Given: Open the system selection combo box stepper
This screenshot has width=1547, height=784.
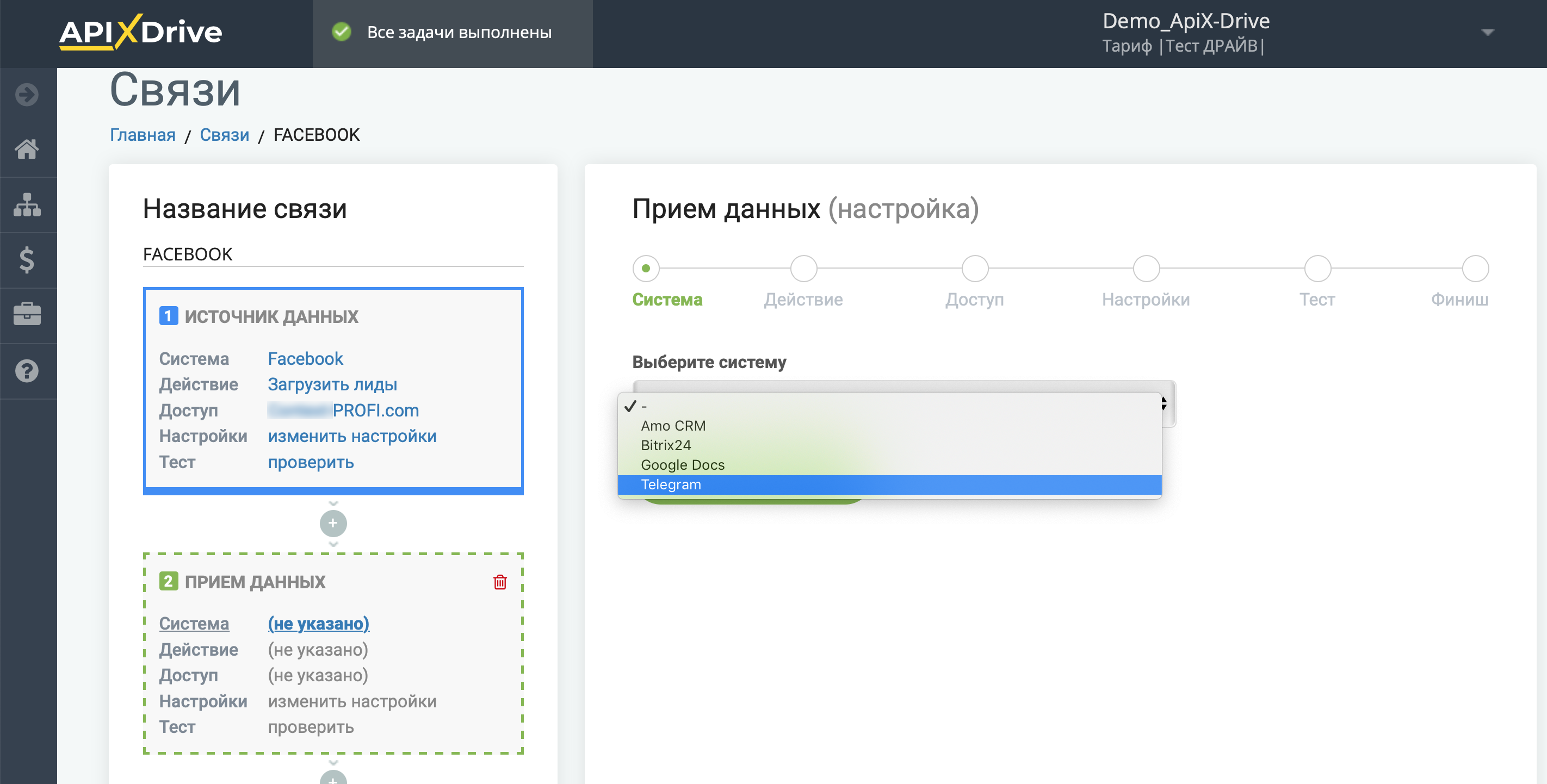Looking at the screenshot, I should [1164, 403].
